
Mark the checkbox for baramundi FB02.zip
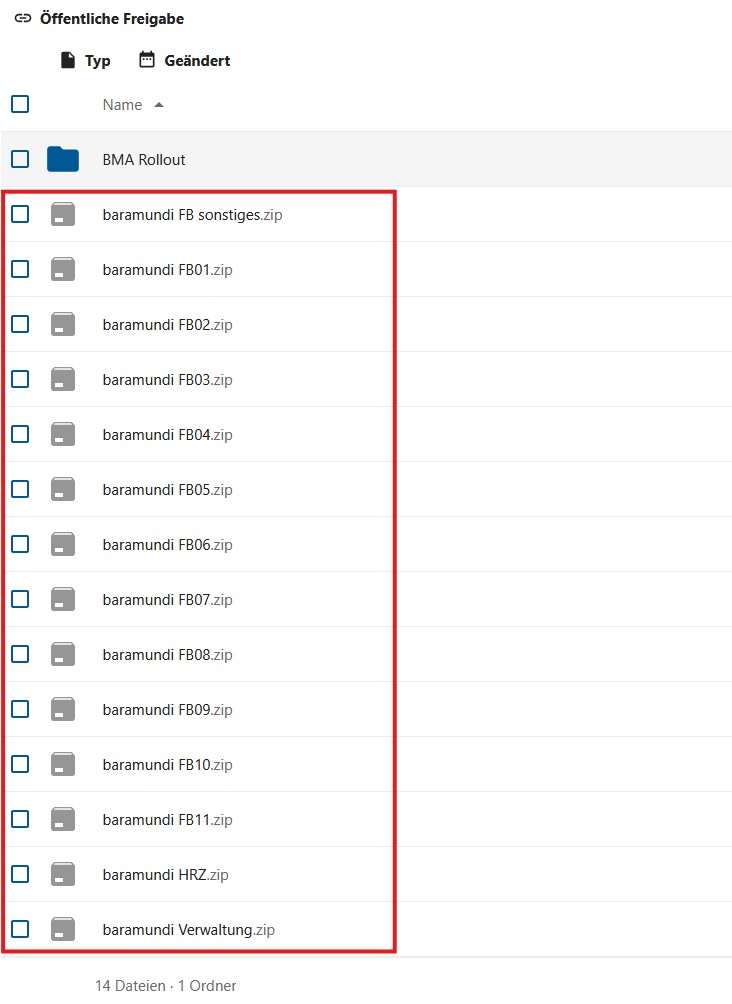click(20, 324)
